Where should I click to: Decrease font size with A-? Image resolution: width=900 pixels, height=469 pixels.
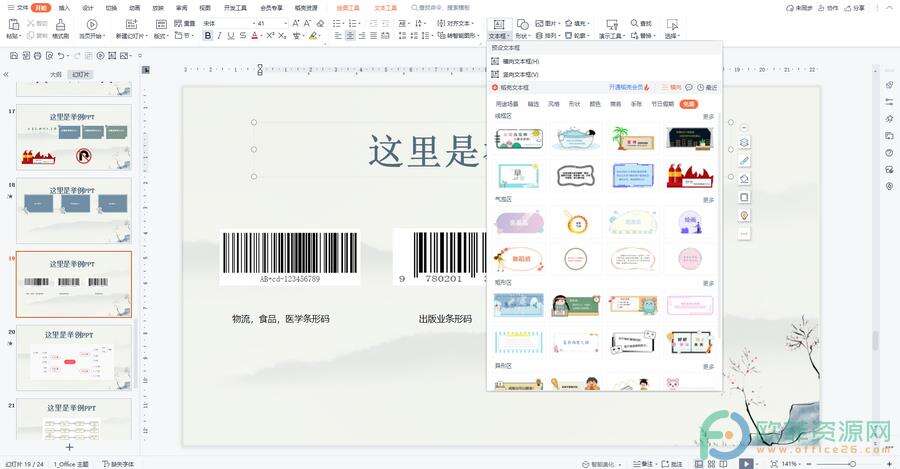tap(307, 23)
